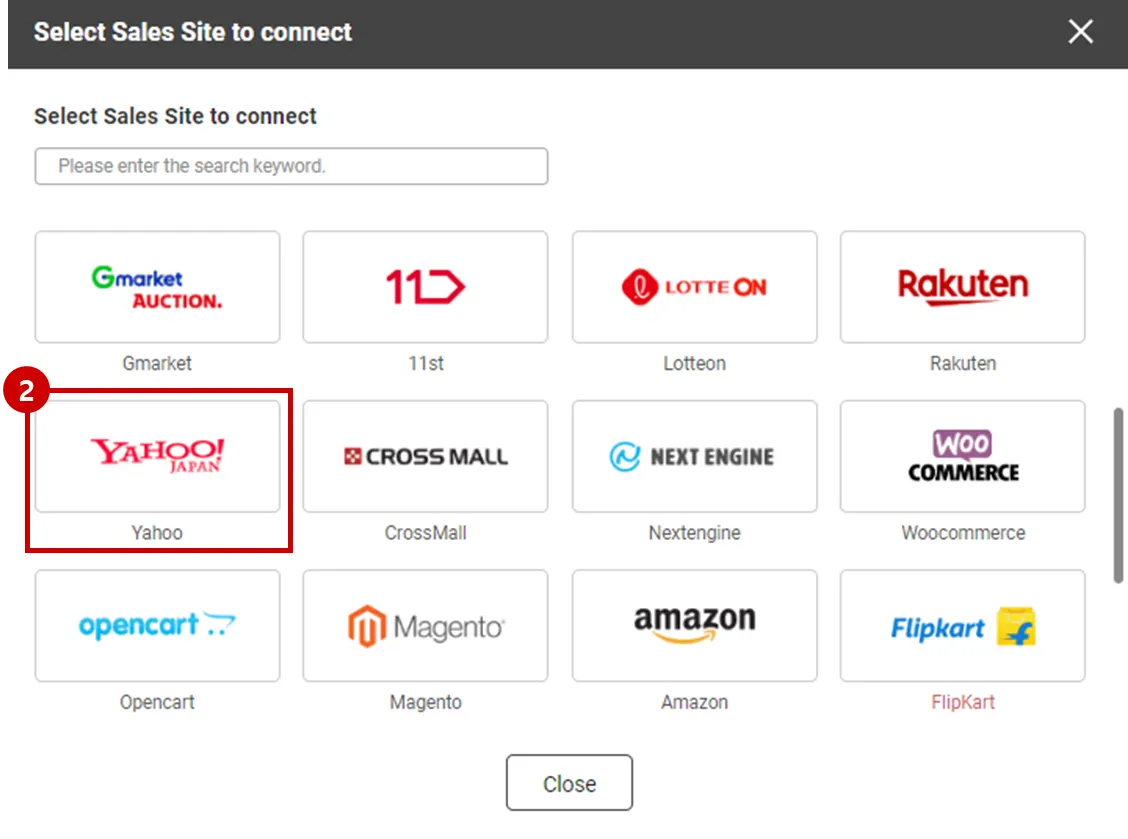
Task: Click the vertical scrollbar thumb
Action: point(1118,494)
